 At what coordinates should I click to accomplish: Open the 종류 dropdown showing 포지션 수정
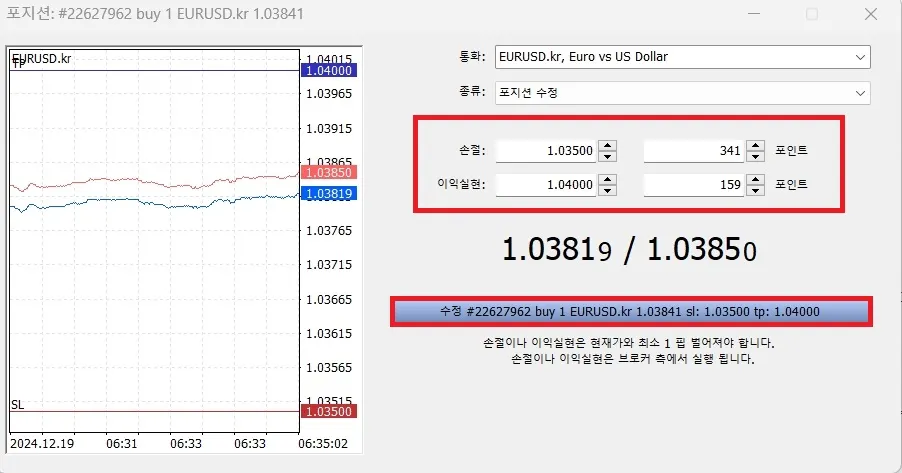682,93
